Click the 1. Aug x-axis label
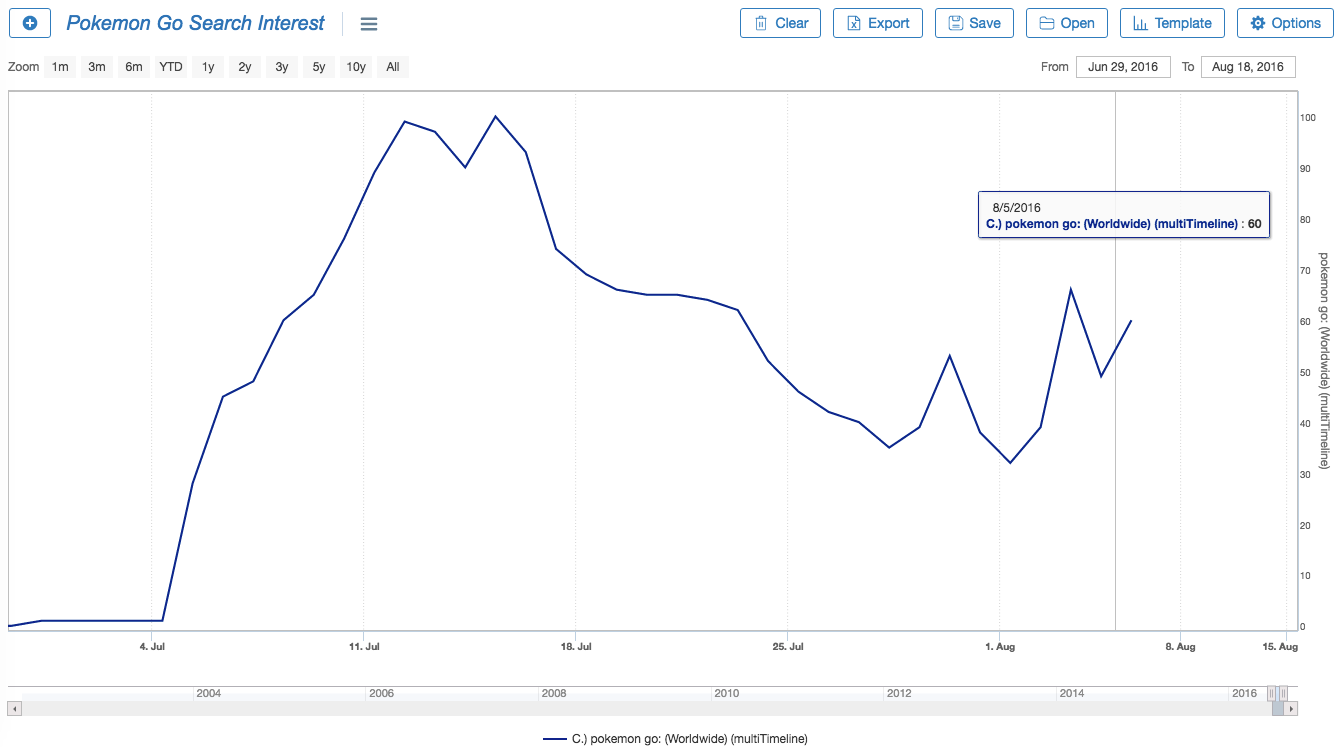The image size is (1342, 753). (999, 647)
